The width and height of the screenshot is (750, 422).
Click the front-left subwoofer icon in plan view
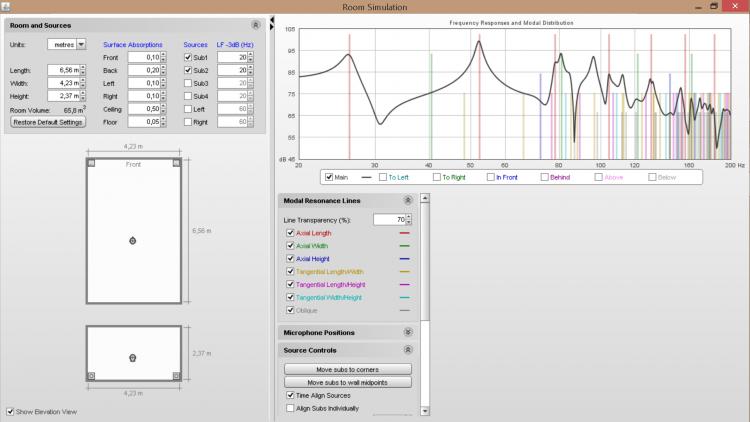[x=91, y=162]
